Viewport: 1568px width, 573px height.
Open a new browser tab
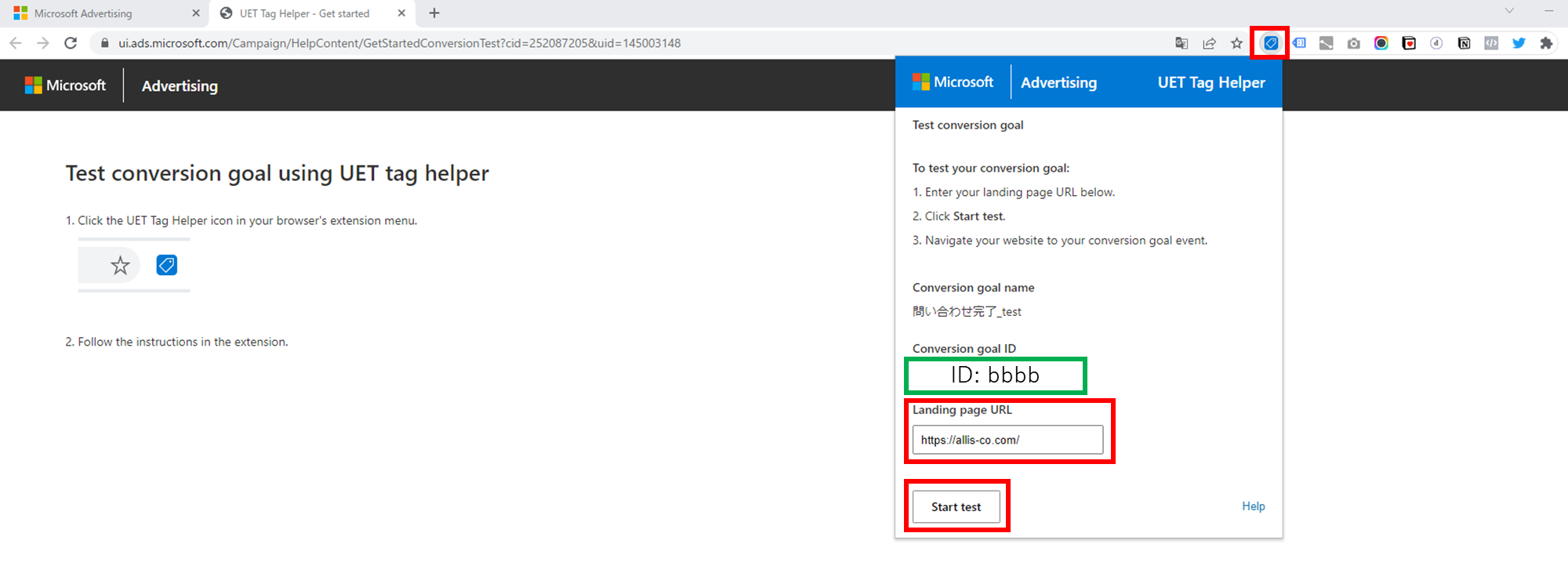(x=434, y=13)
